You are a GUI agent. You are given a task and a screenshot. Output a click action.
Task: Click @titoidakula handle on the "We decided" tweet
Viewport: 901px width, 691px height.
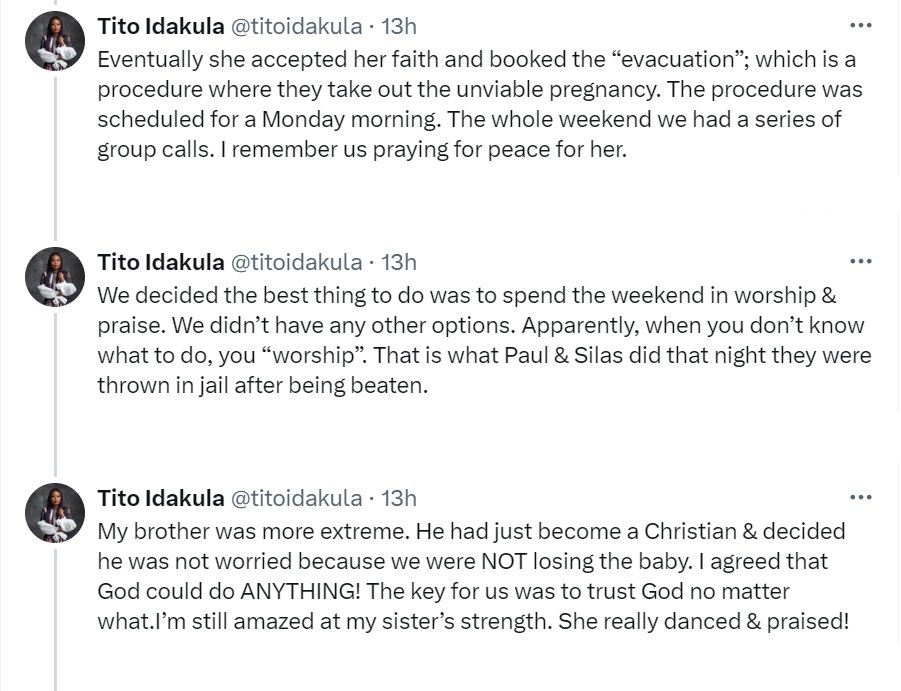tap(296, 262)
